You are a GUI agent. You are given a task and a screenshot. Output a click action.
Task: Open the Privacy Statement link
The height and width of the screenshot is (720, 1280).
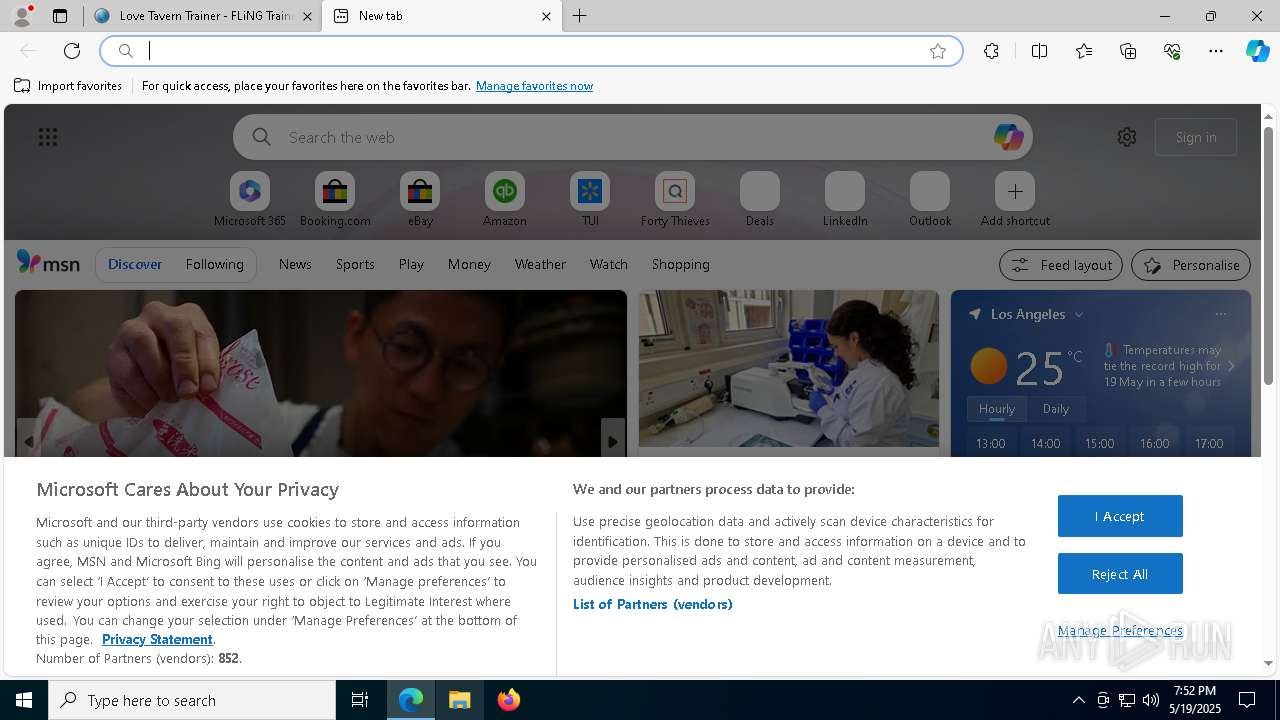point(157,639)
